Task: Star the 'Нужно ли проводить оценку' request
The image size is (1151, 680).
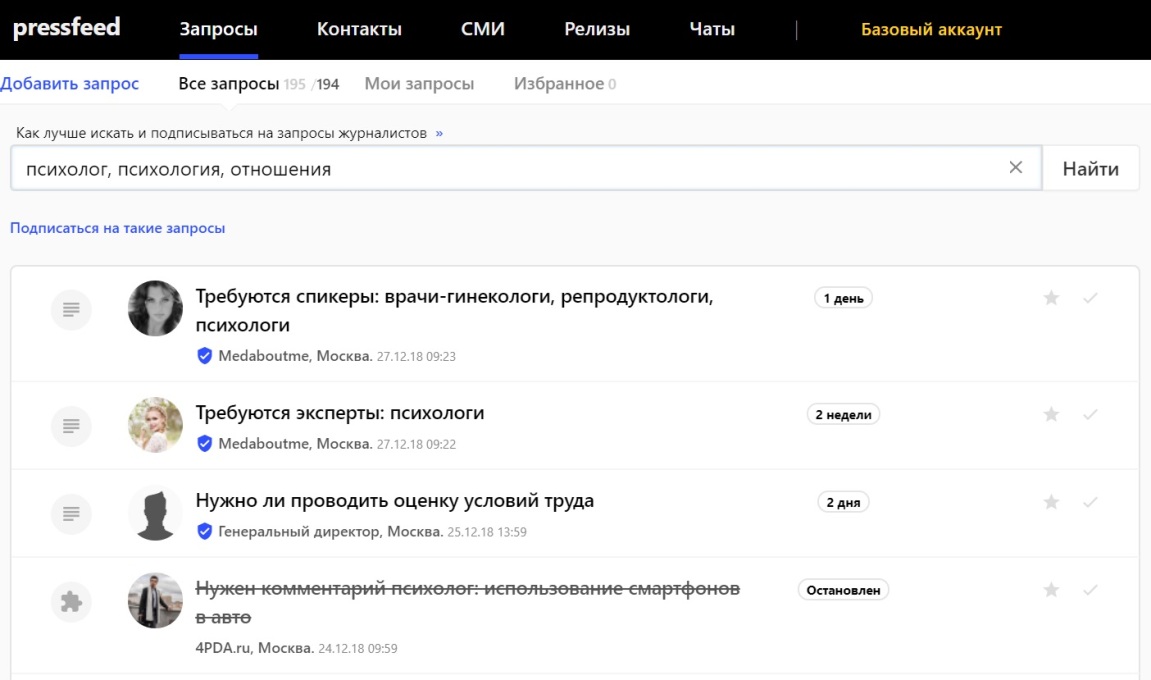Action: click(1051, 502)
